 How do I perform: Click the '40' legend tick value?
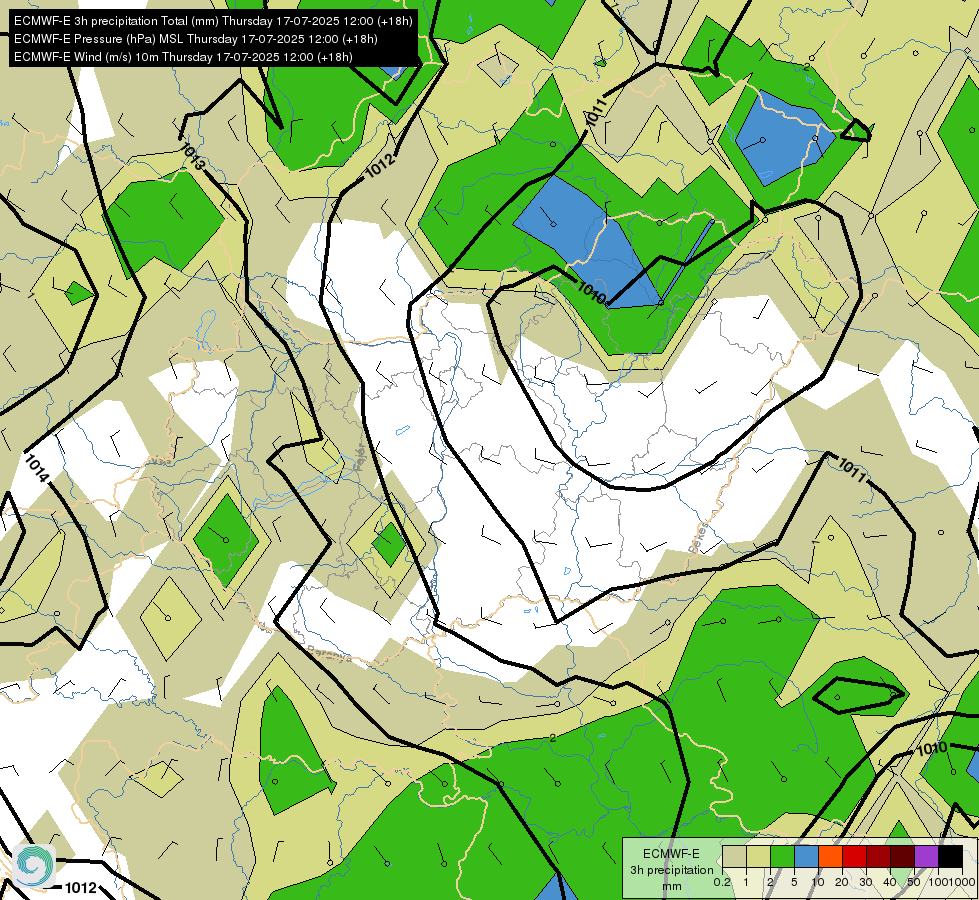coord(890,882)
